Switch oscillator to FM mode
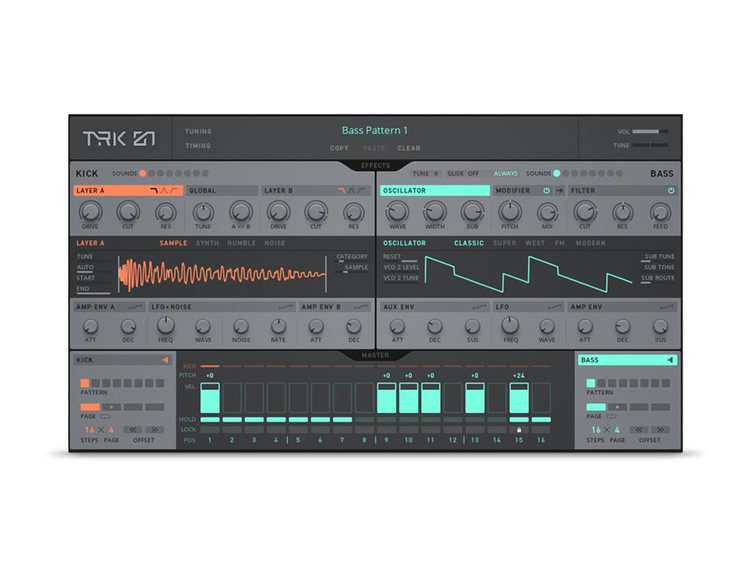 [560, 243]
